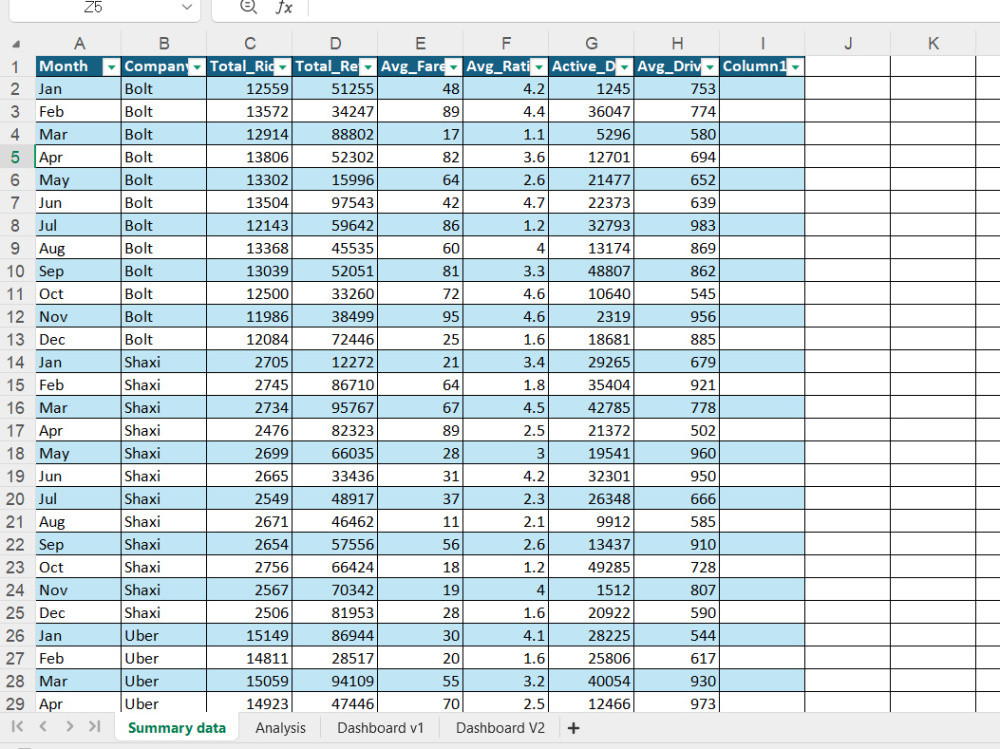Open the Month column filter dropdown
Image resolution: width=1000 pixels, height=749 pixels.
pyautogui.click(x=110, y=66)
